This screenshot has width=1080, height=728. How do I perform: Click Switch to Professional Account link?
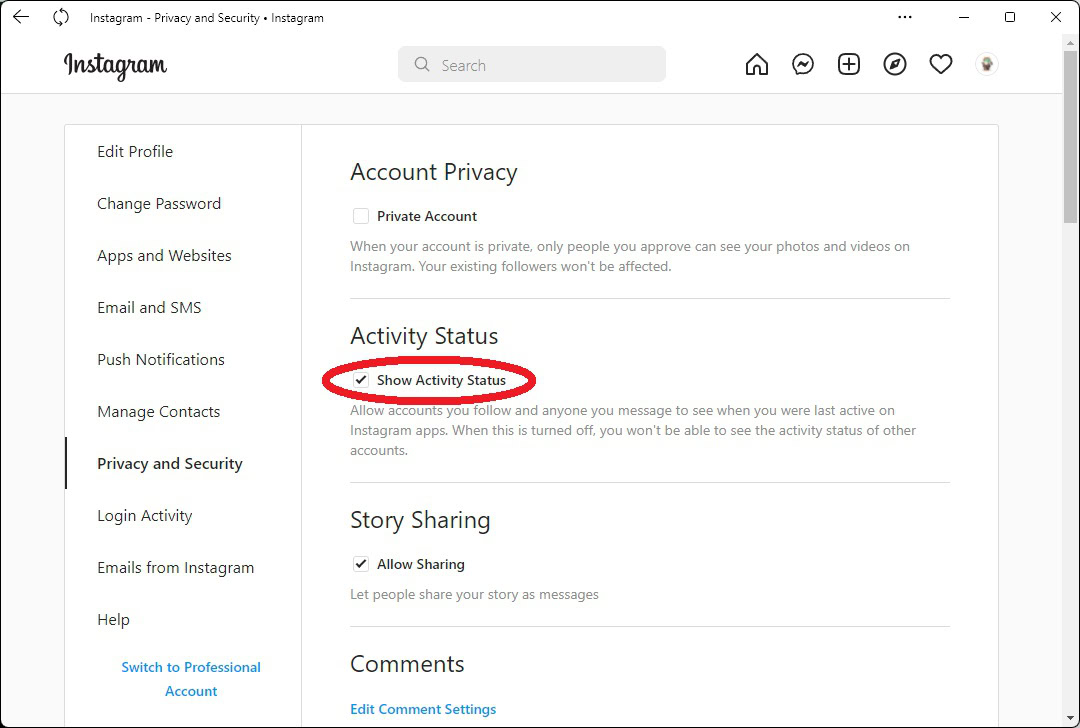pyautogui.click(x=191, y=679)
